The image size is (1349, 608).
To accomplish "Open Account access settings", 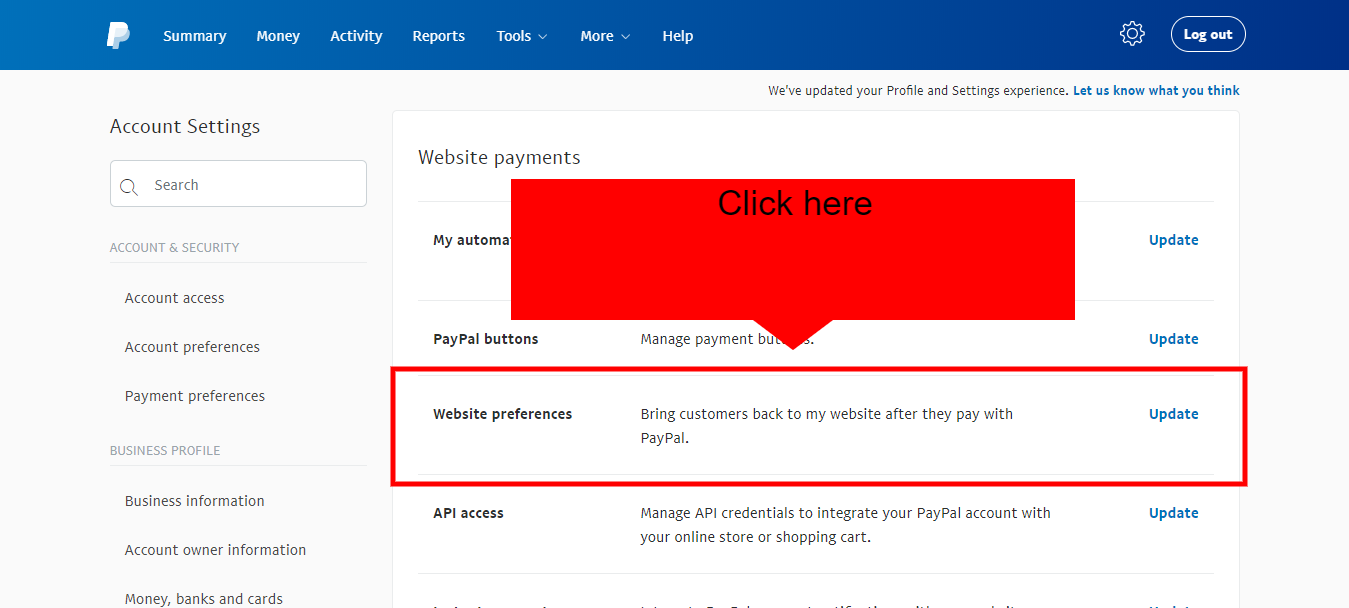I will (x=174, y=298).
